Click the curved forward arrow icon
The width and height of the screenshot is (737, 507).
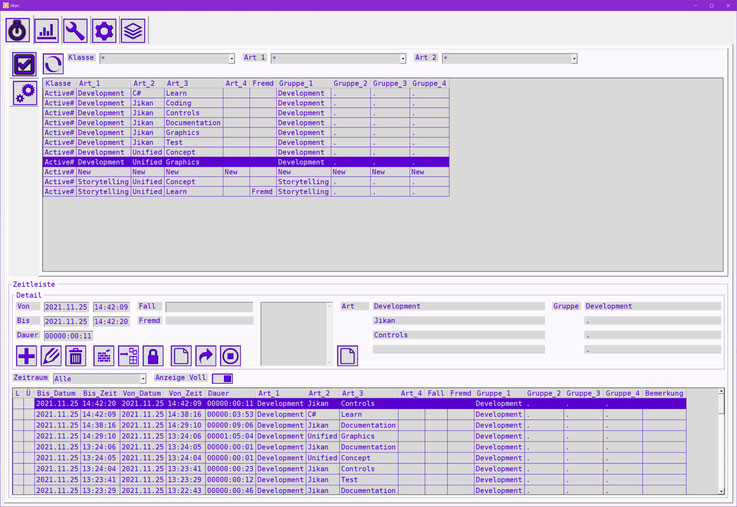coord(205,356)
